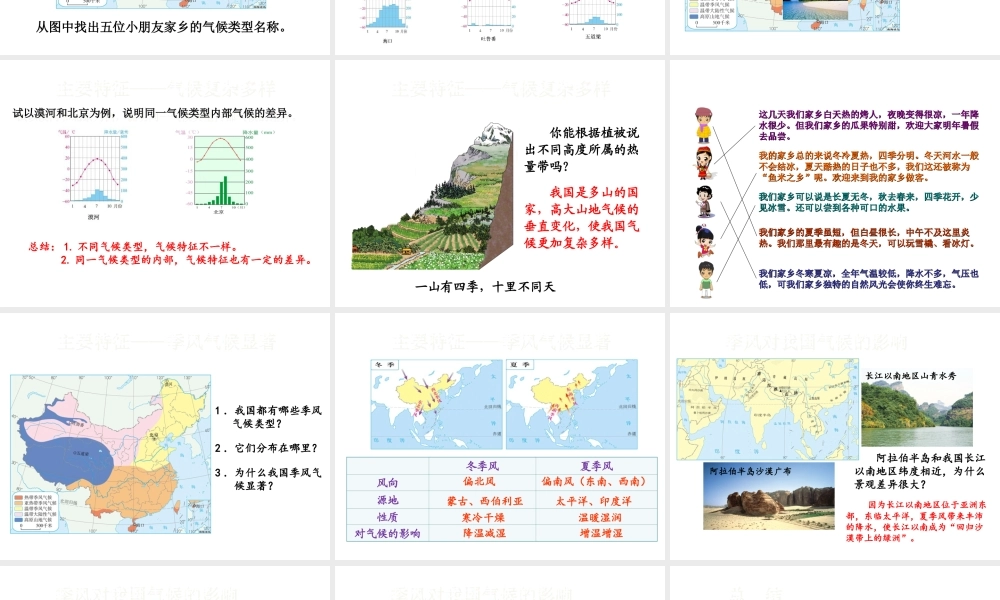Image resolution: width=1000 pixels, height=600 pixels.
Task: Click the Asia and Indian Ocean region map
Action: (x=767, y=409)
